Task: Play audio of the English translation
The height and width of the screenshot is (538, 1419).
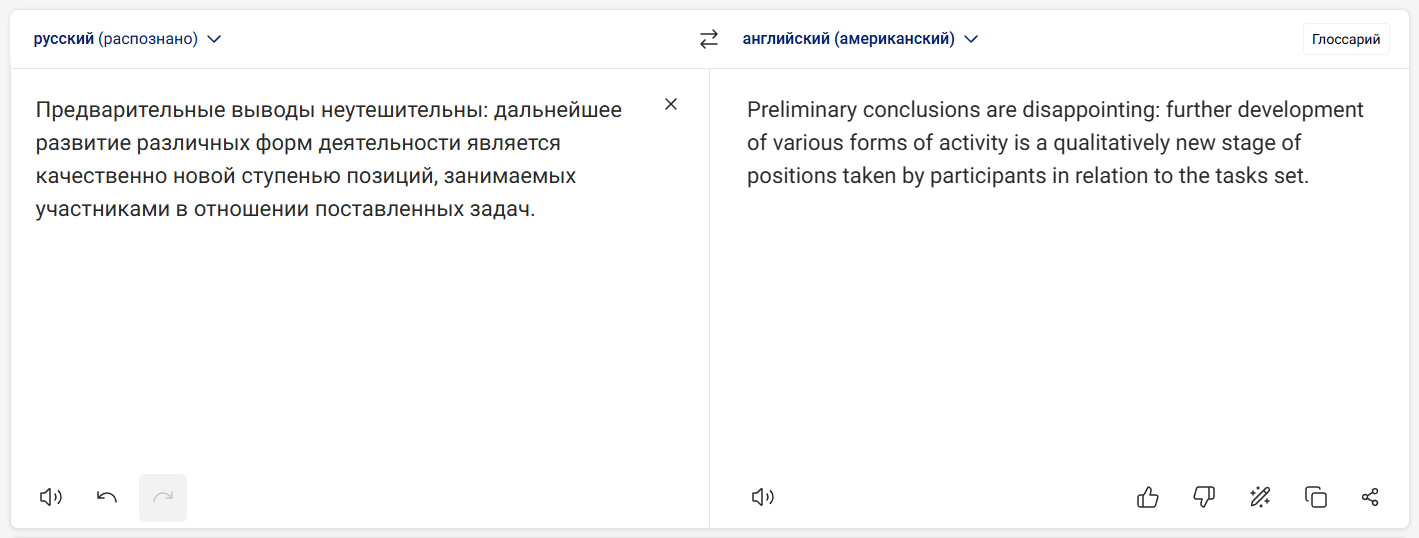Action: pyautogui.click(x=763, y=497)
